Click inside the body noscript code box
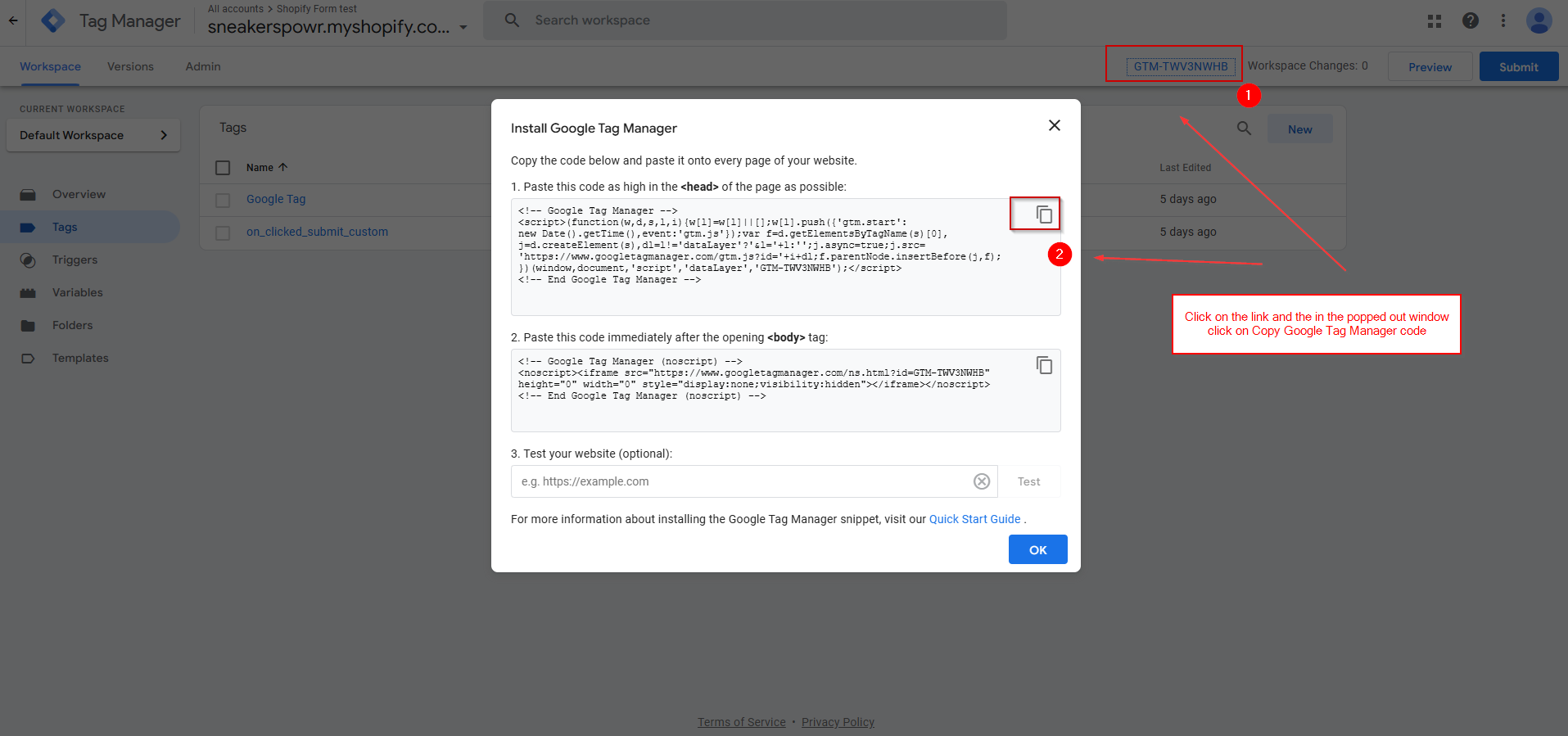This screenshot has height=736, width=1568. tap(786, 391)
